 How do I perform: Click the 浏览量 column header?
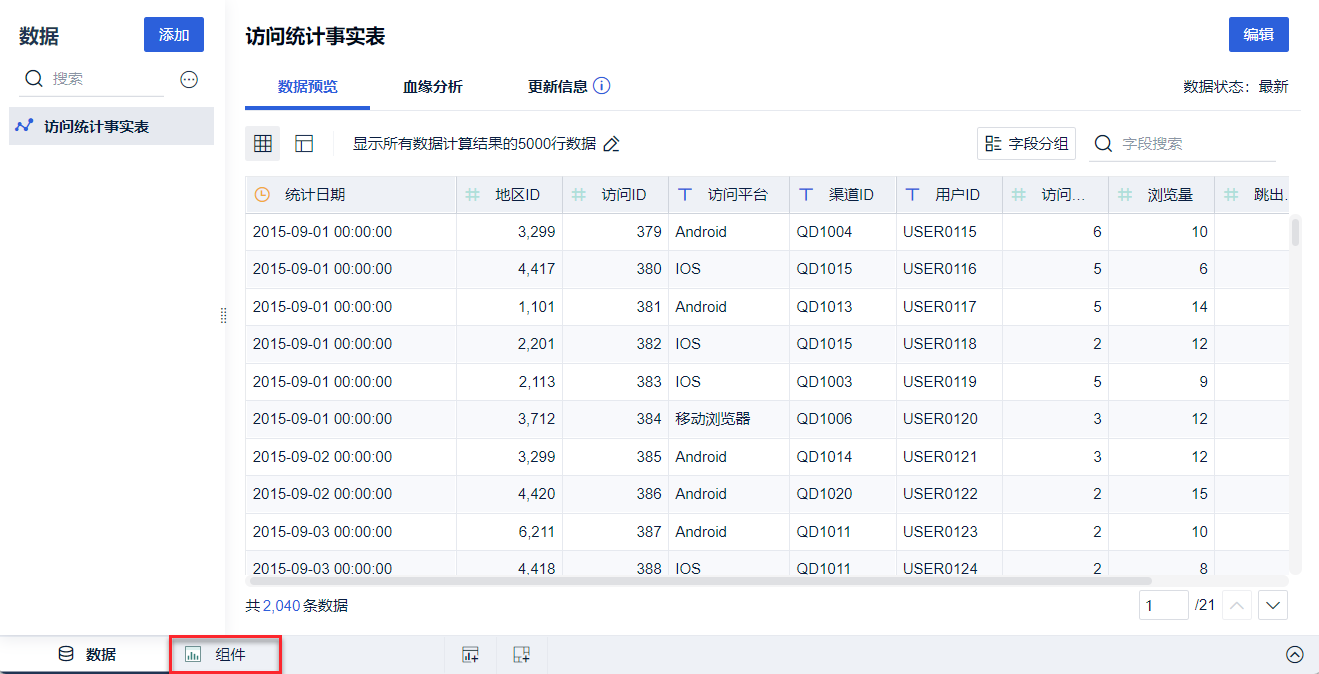point(1161,195)
